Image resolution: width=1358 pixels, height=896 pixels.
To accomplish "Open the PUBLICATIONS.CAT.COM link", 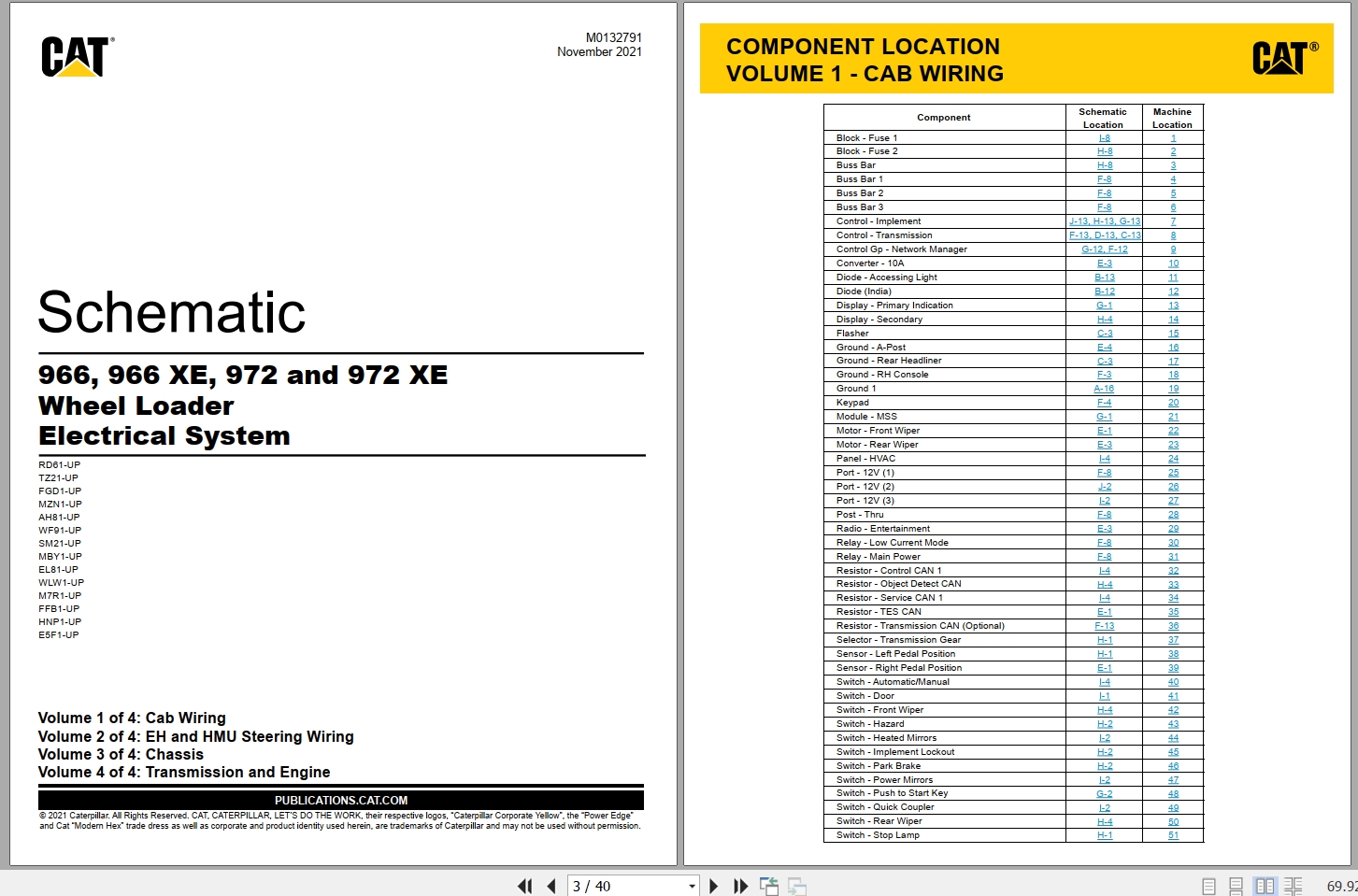I will tap(341, 801).
